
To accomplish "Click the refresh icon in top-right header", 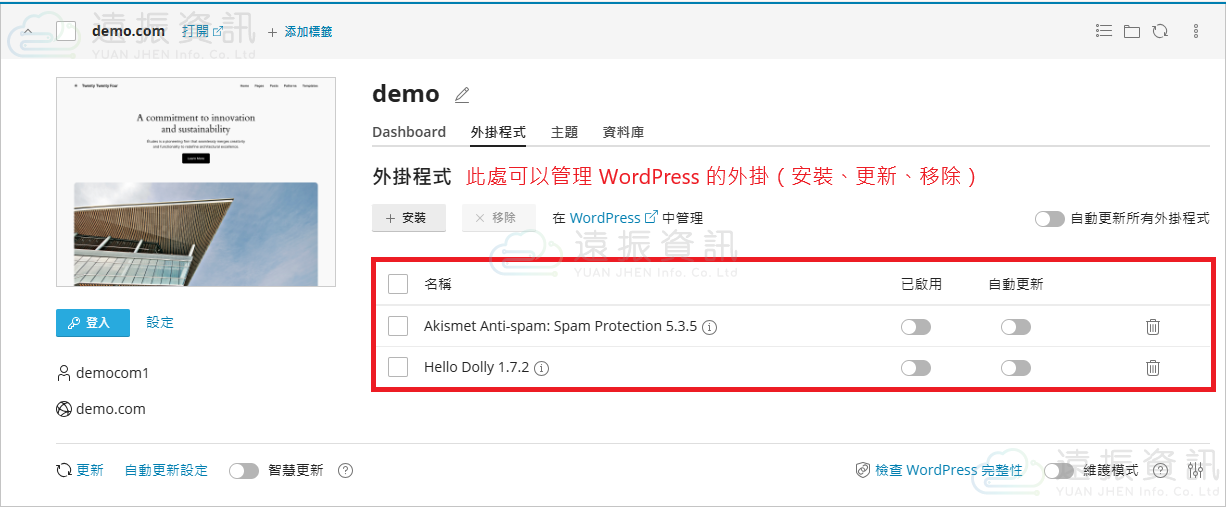I will [x=1159, y=31].
